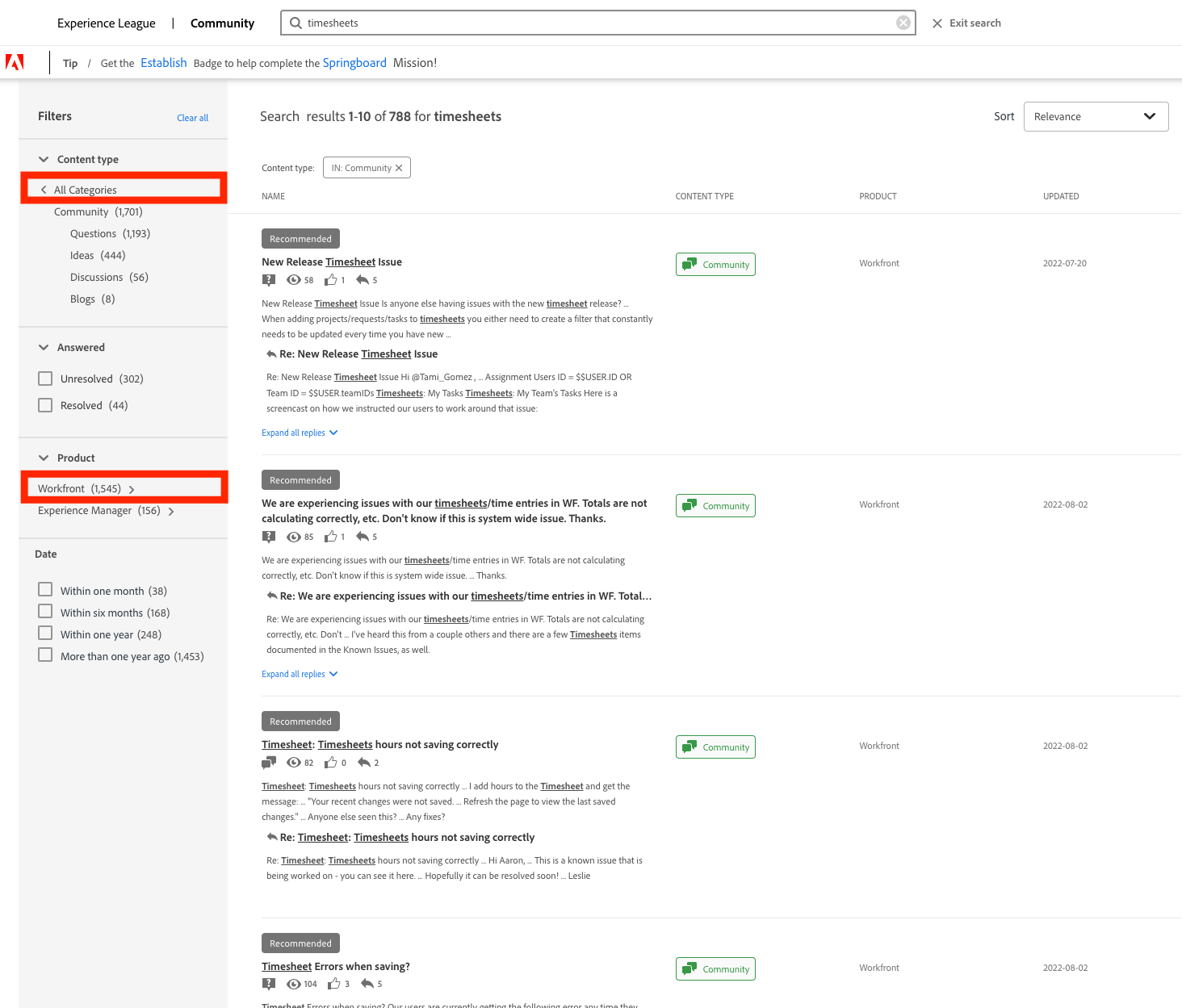The width and height of the screenshot is (1182, 1008).
Task: Click the magnifying glass search icon
Action: (295, 23)
